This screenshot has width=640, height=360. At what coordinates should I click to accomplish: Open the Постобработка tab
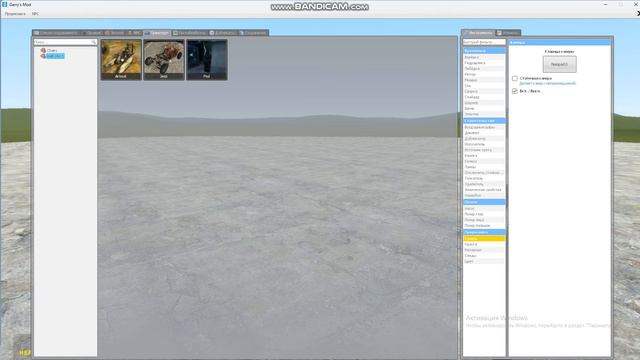[189, 33]
